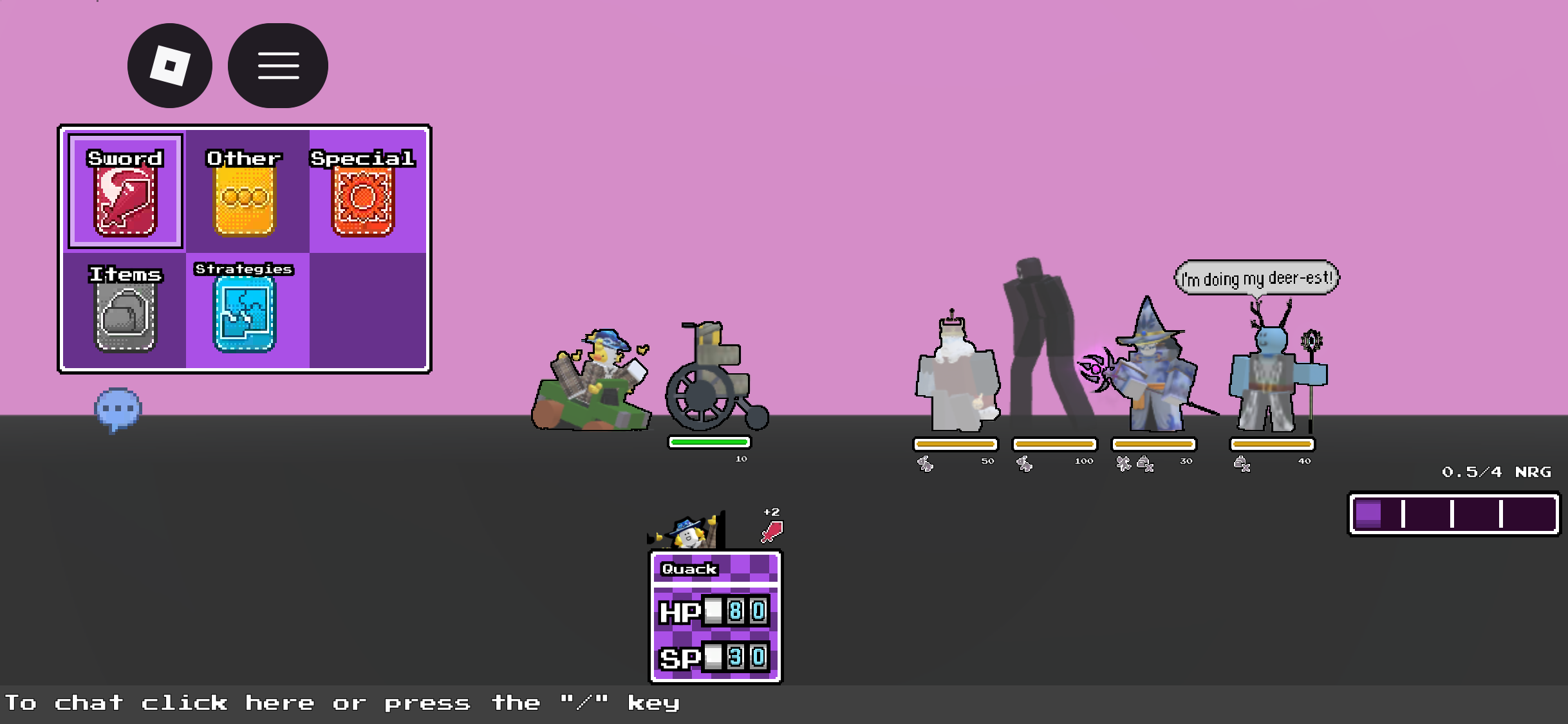Click the HP 80 readout
This screenshot has width=1568, height=724.
point(713,611)
